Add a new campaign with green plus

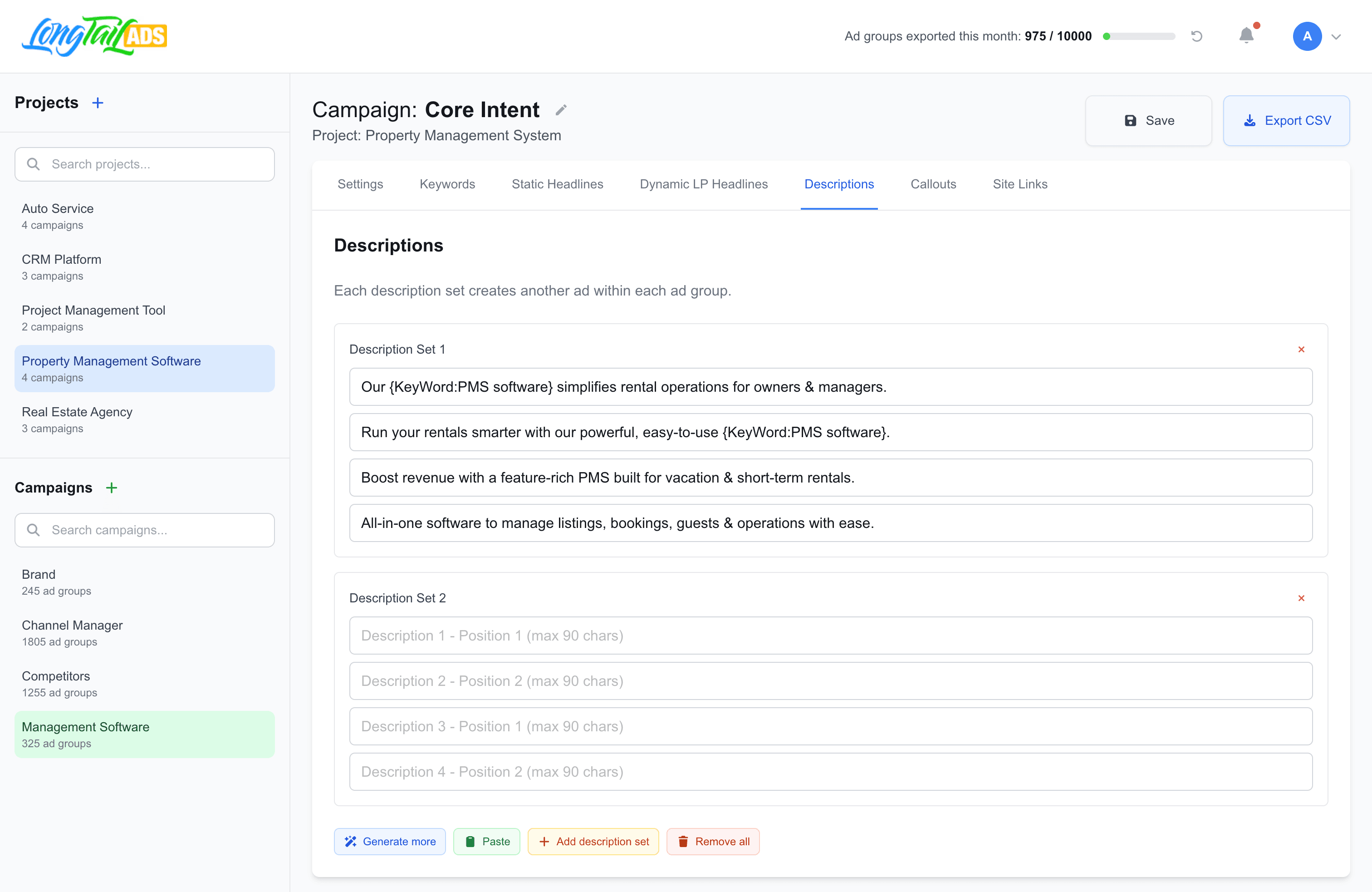(x=111, y=488)
